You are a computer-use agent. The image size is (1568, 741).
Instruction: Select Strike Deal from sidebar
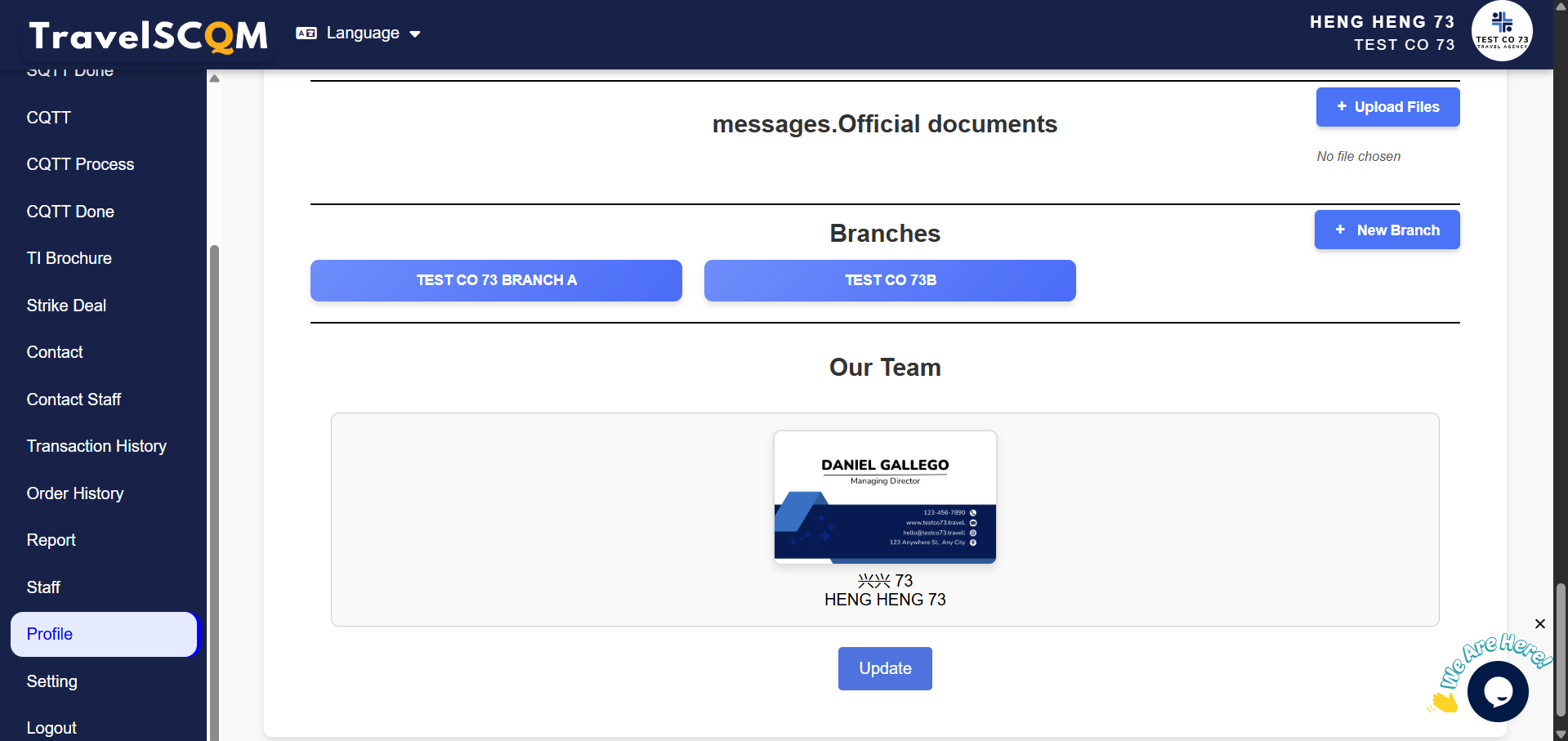[x=66, y=306]
